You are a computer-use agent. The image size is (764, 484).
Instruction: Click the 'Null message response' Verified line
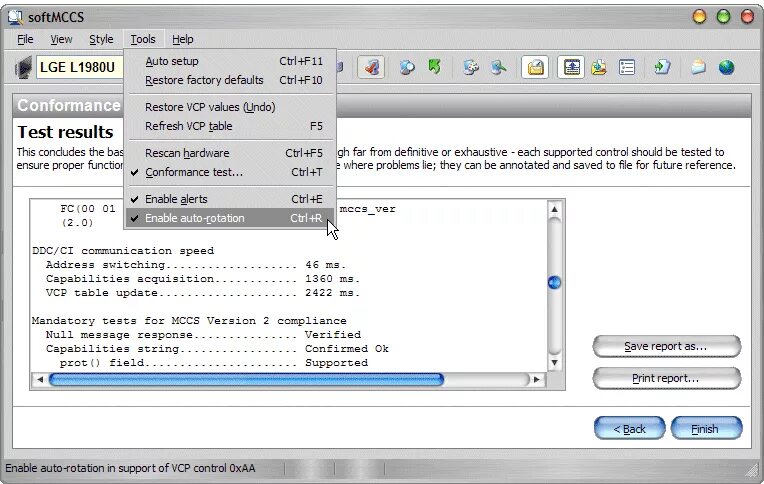203,335
